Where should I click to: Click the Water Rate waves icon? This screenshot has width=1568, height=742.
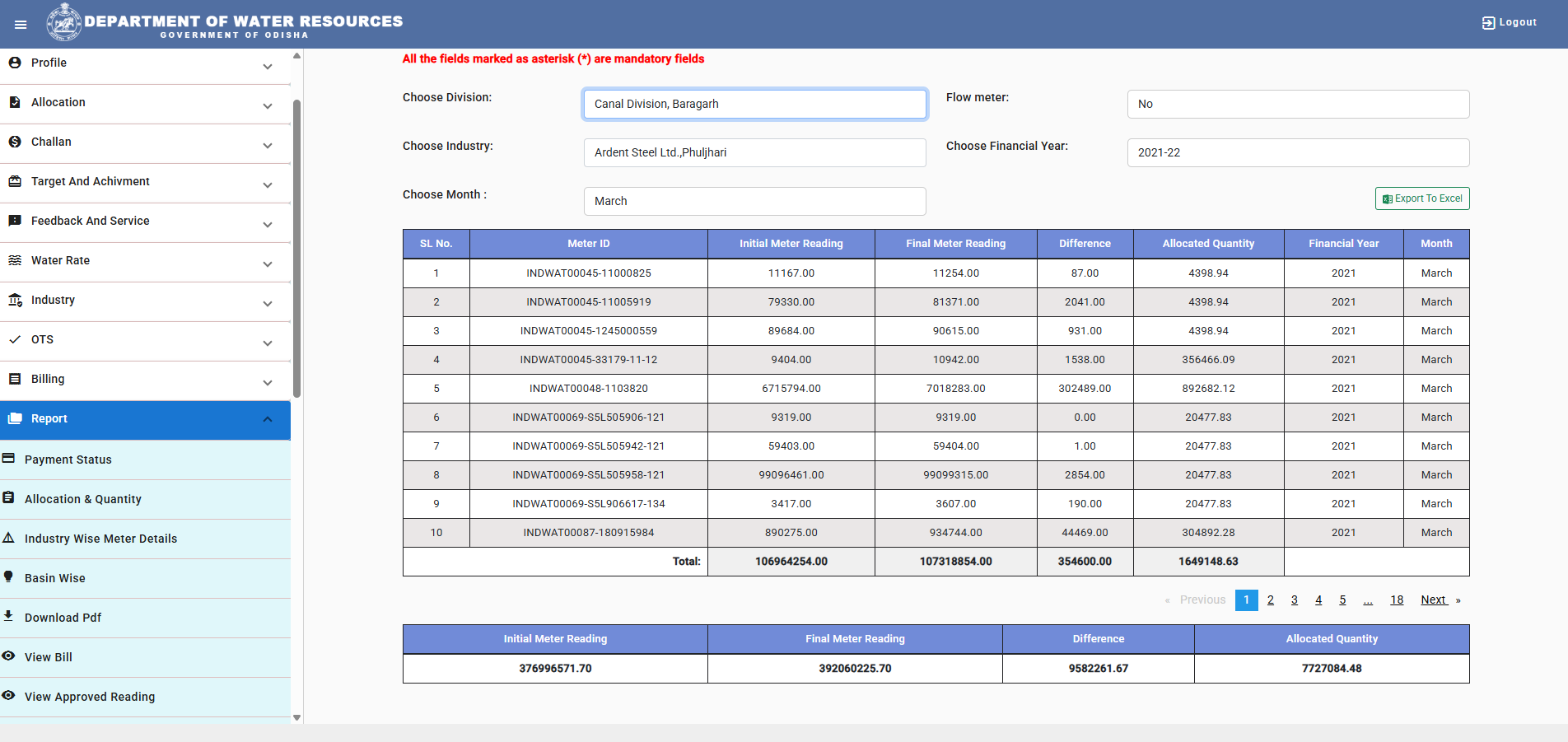(15, 260)
